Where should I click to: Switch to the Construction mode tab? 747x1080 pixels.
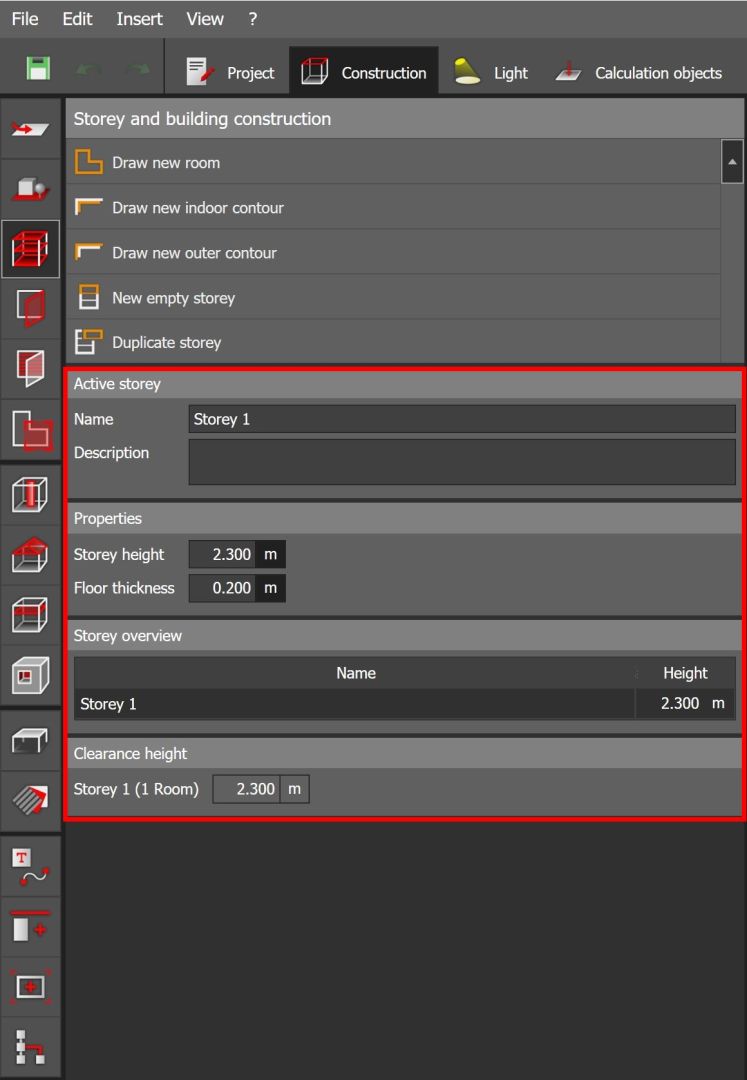364,71
